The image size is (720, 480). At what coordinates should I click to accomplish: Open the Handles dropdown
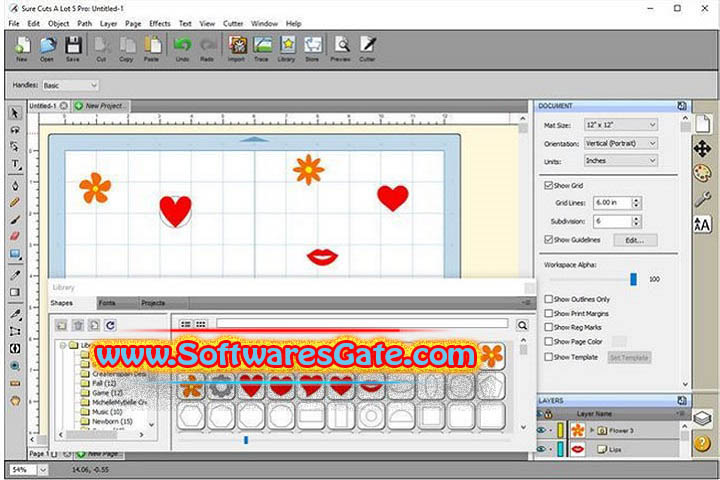pos(70,85)
